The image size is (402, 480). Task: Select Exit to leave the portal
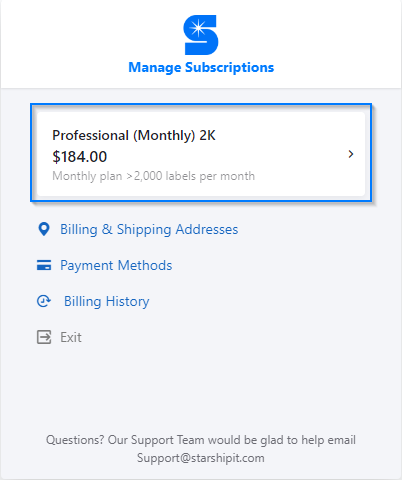tap(71, 337)
